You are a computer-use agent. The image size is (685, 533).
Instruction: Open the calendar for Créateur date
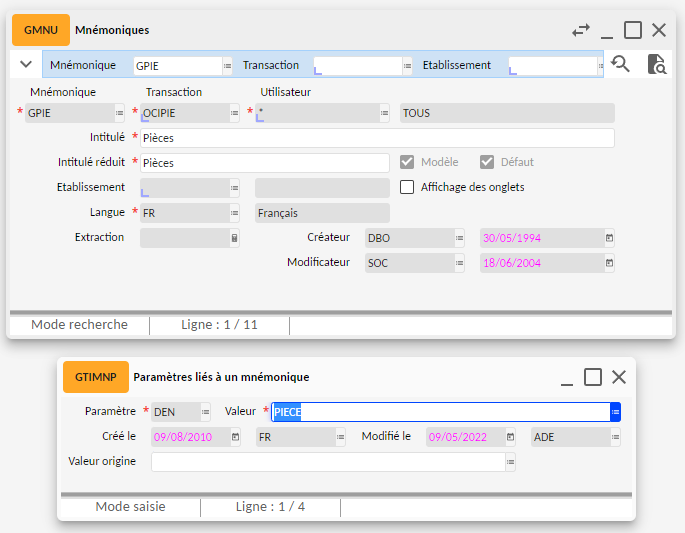click(609, 238)
